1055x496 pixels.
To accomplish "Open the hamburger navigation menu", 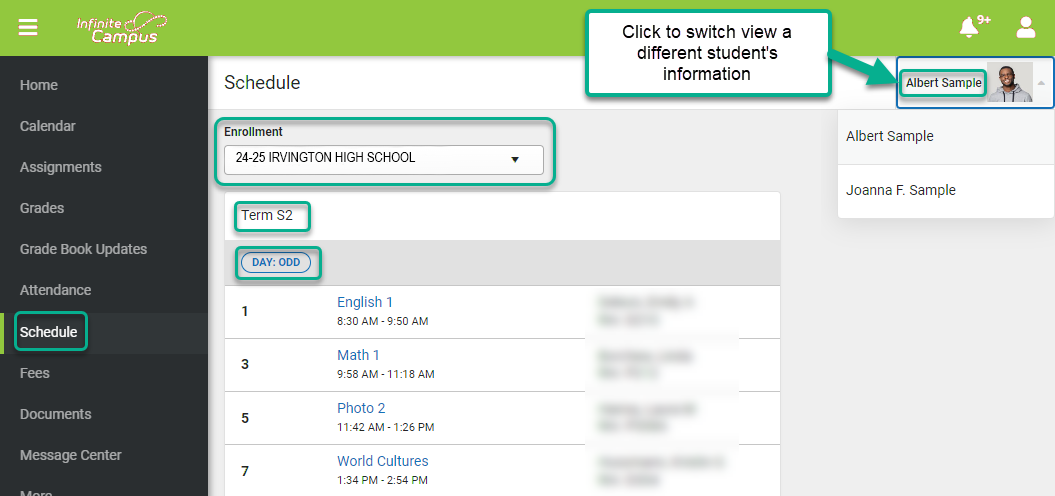I will (x=28, y=28).
